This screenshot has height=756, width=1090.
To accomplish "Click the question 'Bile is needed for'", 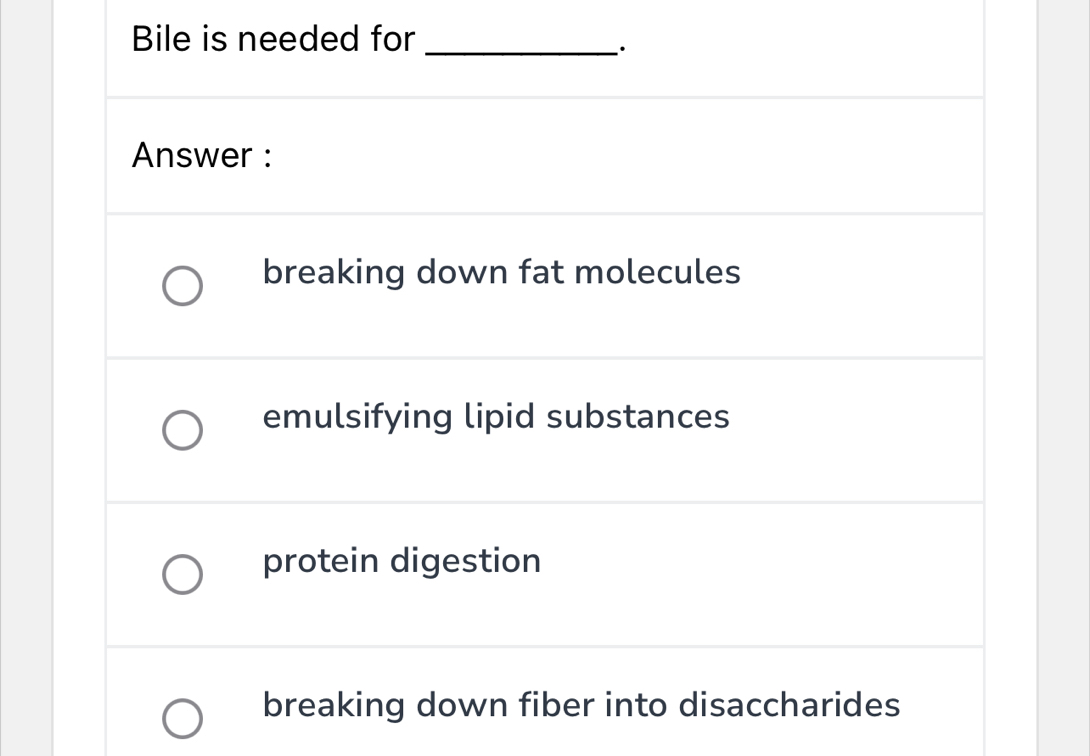I will (271, 39).
